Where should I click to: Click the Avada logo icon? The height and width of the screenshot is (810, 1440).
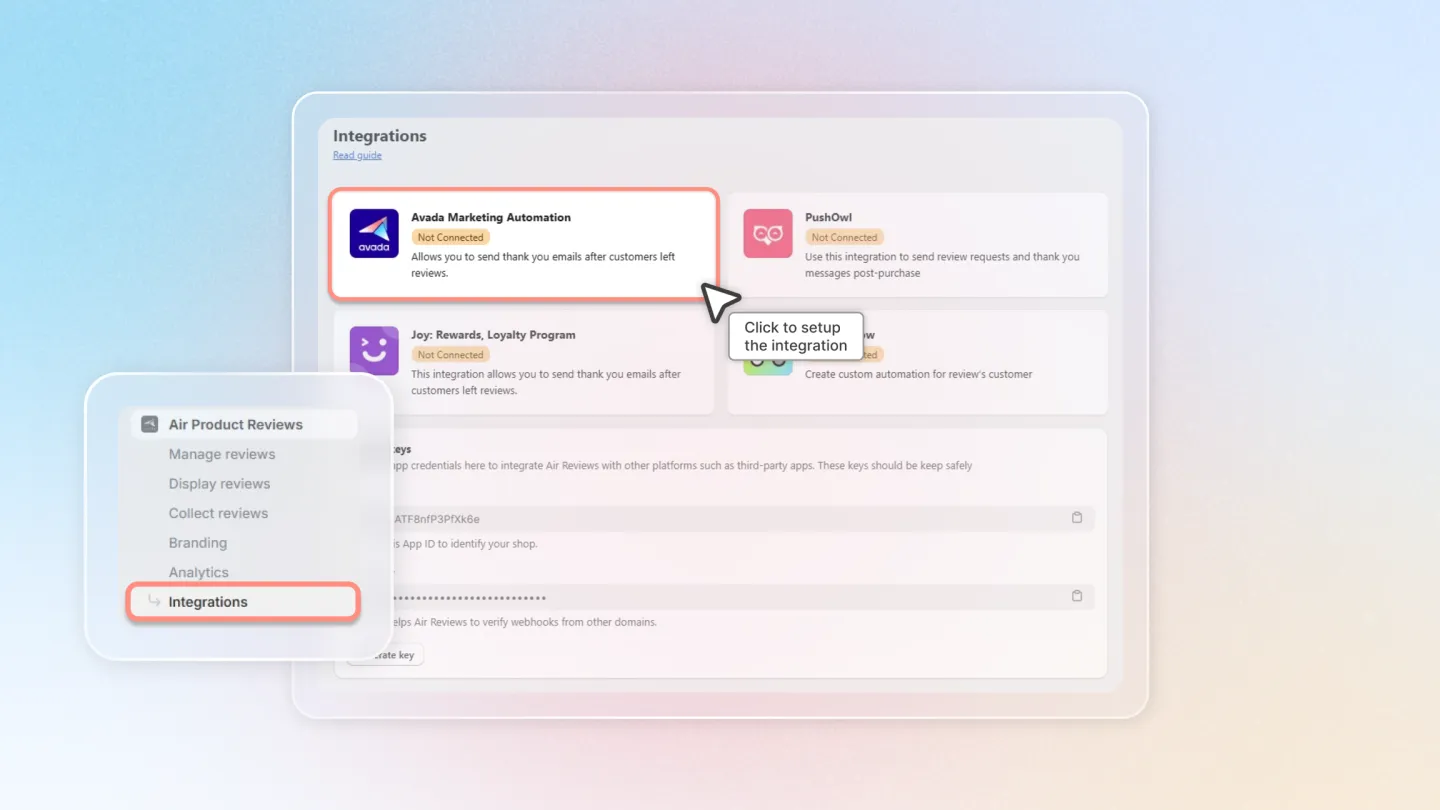374,233
